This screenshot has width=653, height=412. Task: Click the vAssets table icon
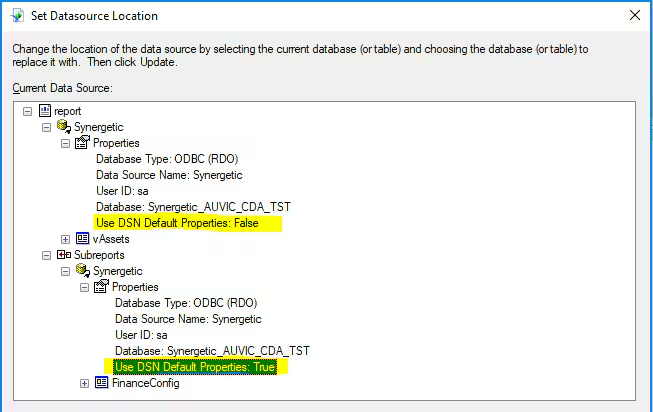pos(82,239)
